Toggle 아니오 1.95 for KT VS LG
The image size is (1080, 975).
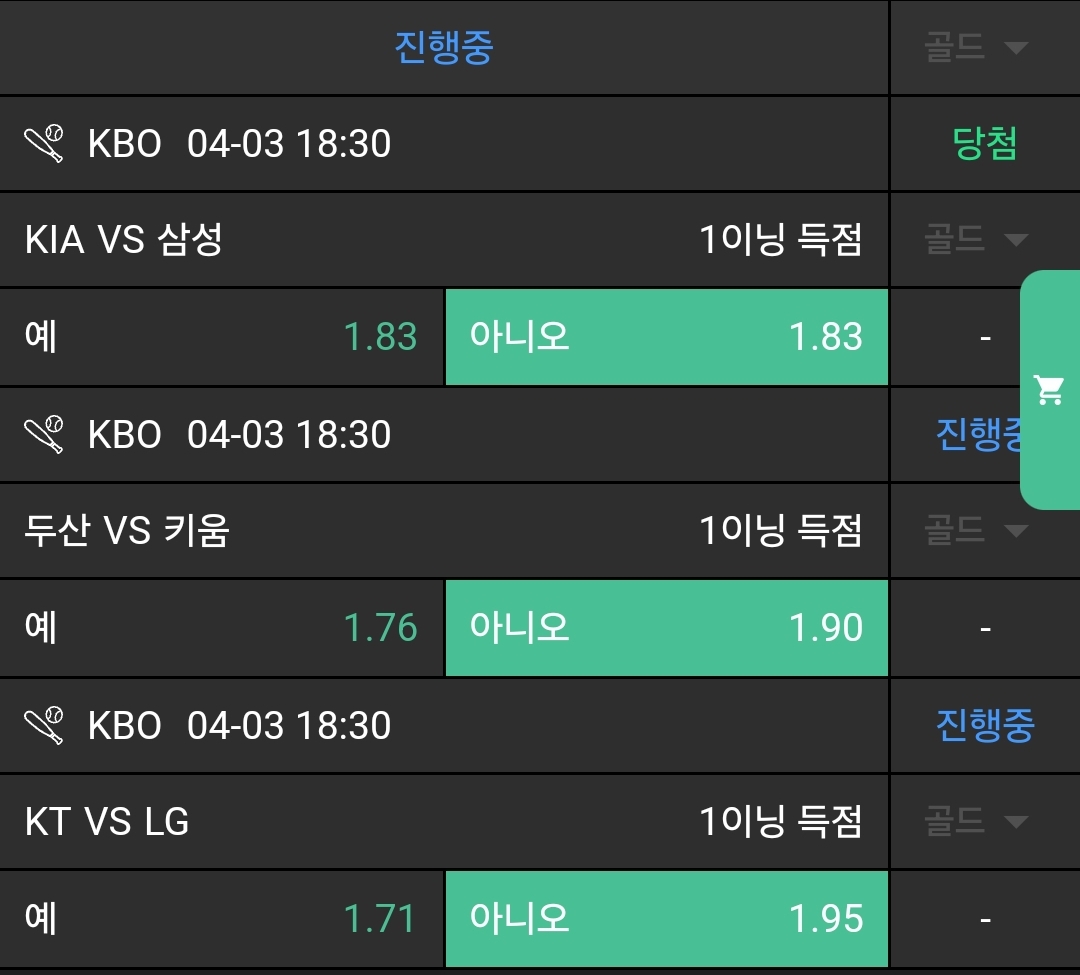pos(666,919)
